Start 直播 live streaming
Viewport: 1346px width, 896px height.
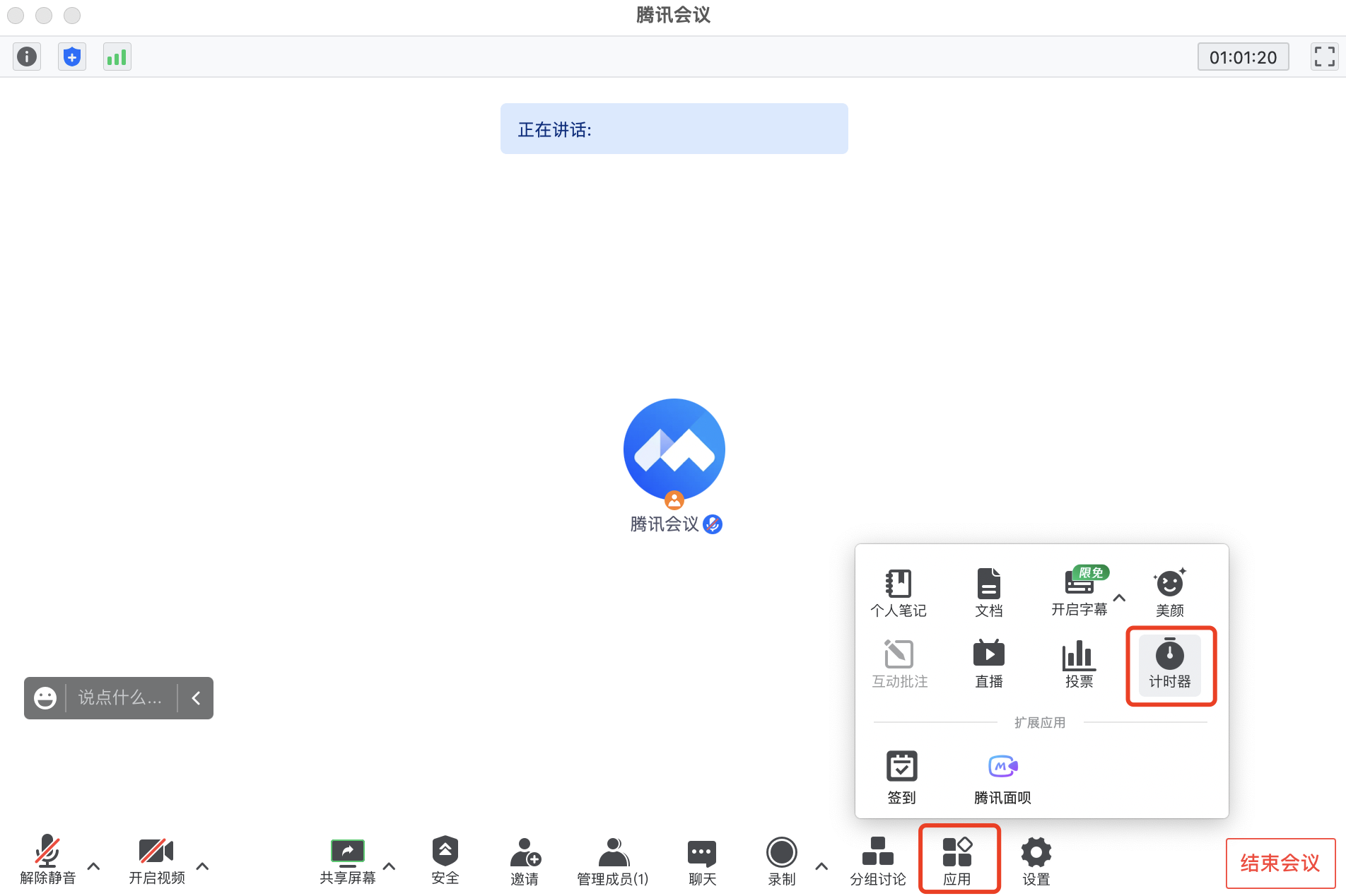pyautogui.click(x=989, y=664)
